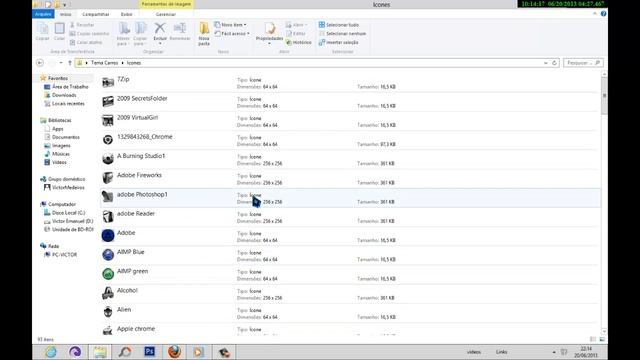Click Recortar in the ribbon
Screen dimensions: 640x360
[x=82, y=25]
